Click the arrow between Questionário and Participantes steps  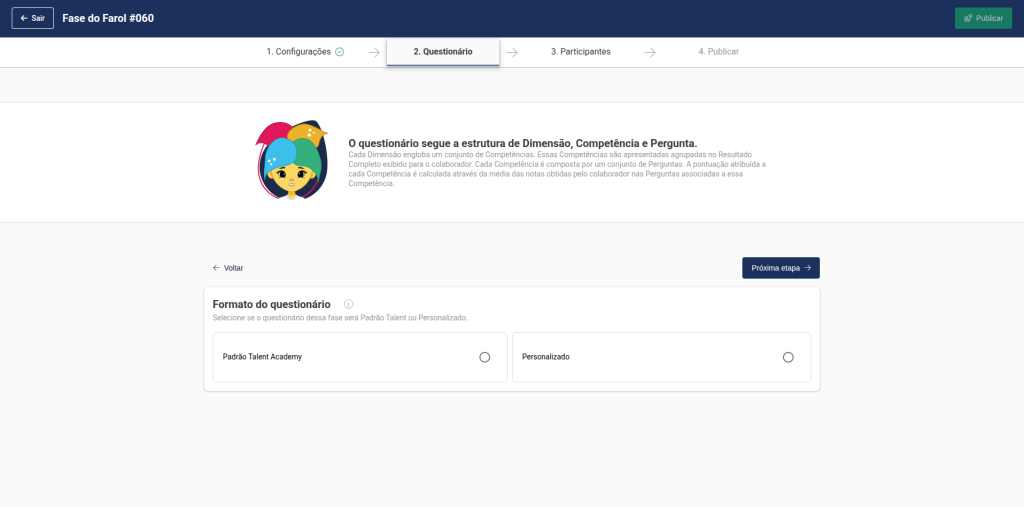click(x=511, y=52)
